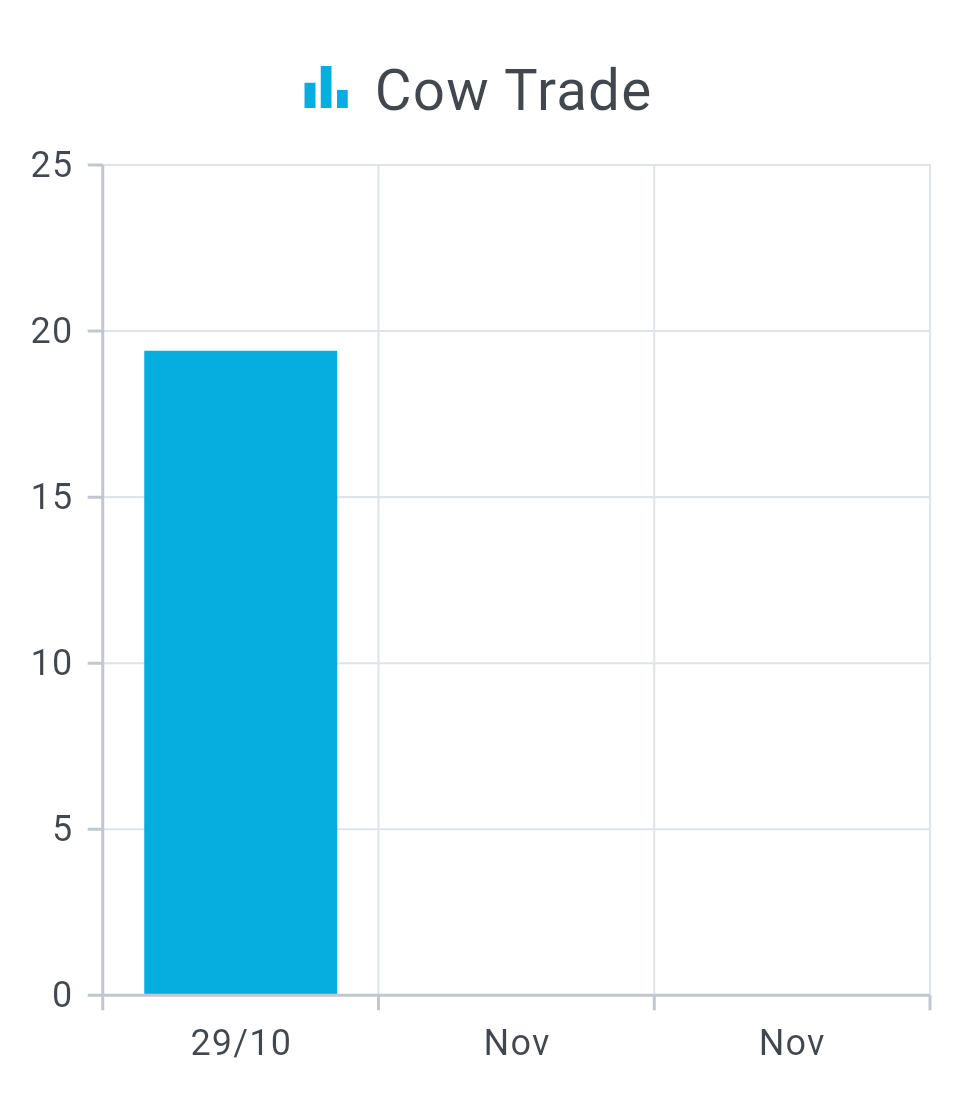The width and height of the screenshot is (960, 1098).
Task: Click the 5 y-axis label
Action: [x=62, y=829]
